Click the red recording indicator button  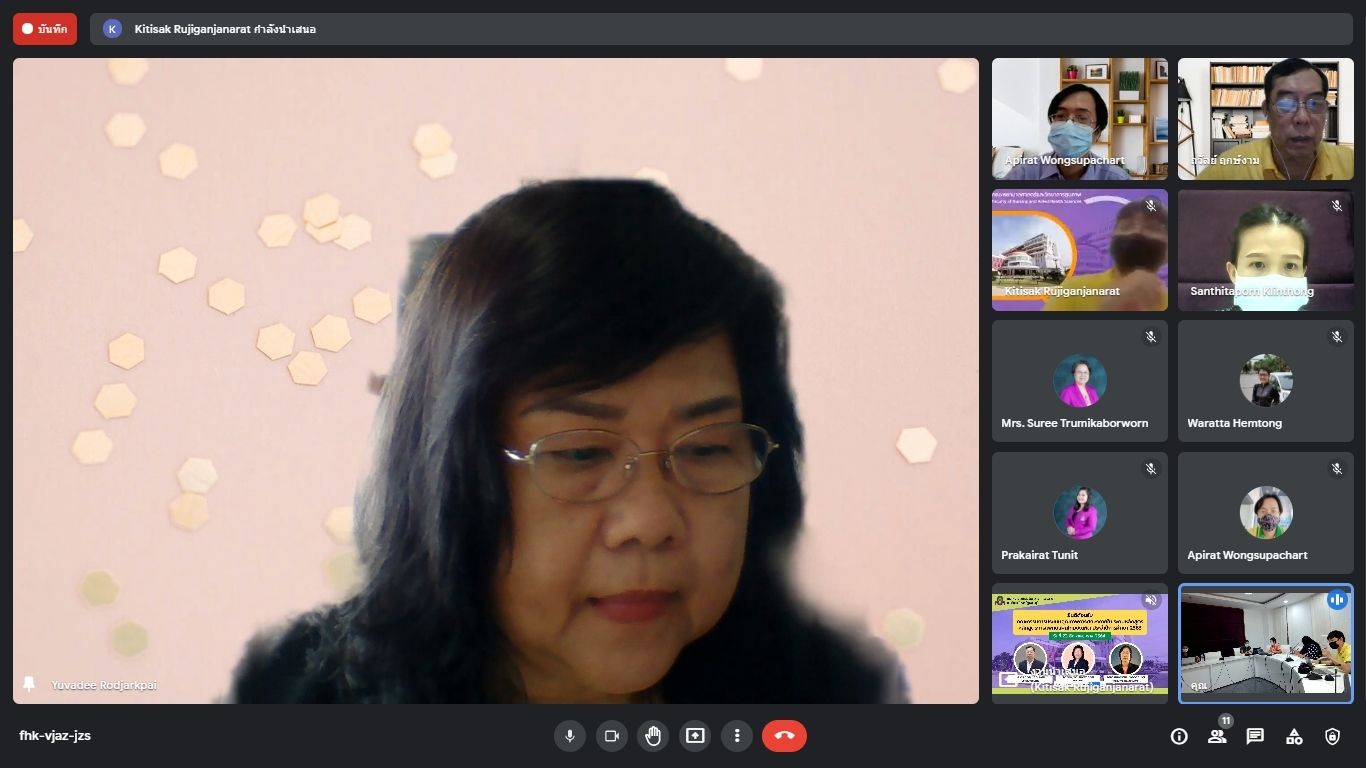coord(45,29)
